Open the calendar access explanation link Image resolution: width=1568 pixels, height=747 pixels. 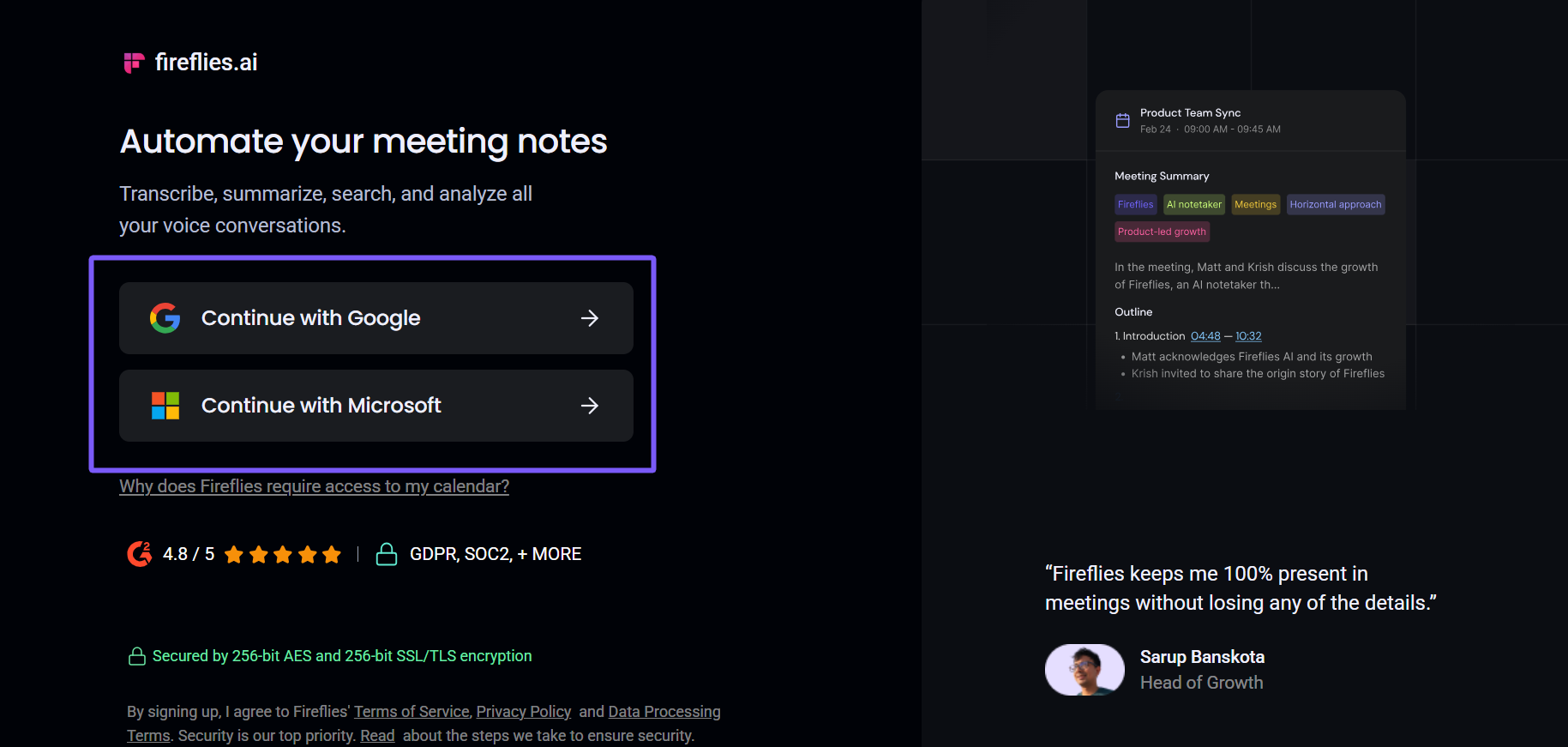(x=314, y=486)
